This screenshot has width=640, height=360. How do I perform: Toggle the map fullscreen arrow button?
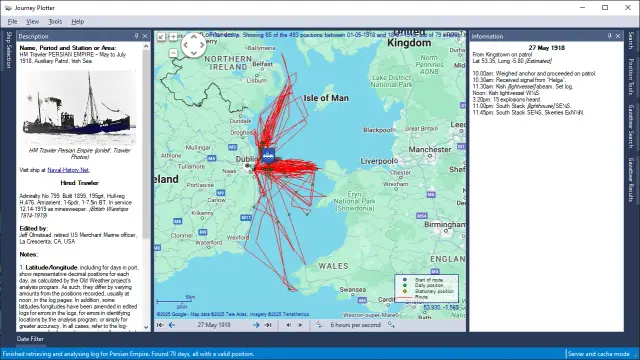click(161, 37)
